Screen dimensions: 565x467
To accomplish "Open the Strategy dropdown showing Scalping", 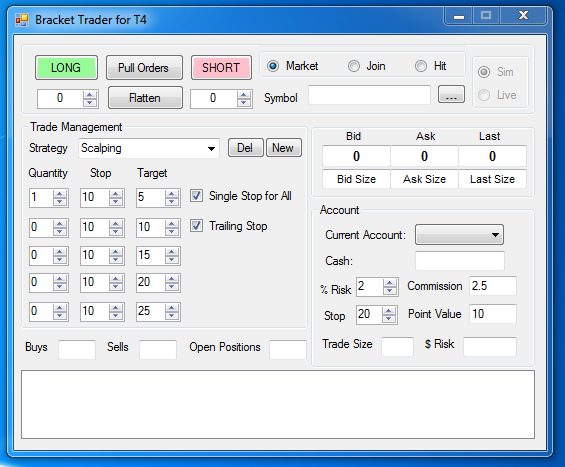I will coord(149,148).
